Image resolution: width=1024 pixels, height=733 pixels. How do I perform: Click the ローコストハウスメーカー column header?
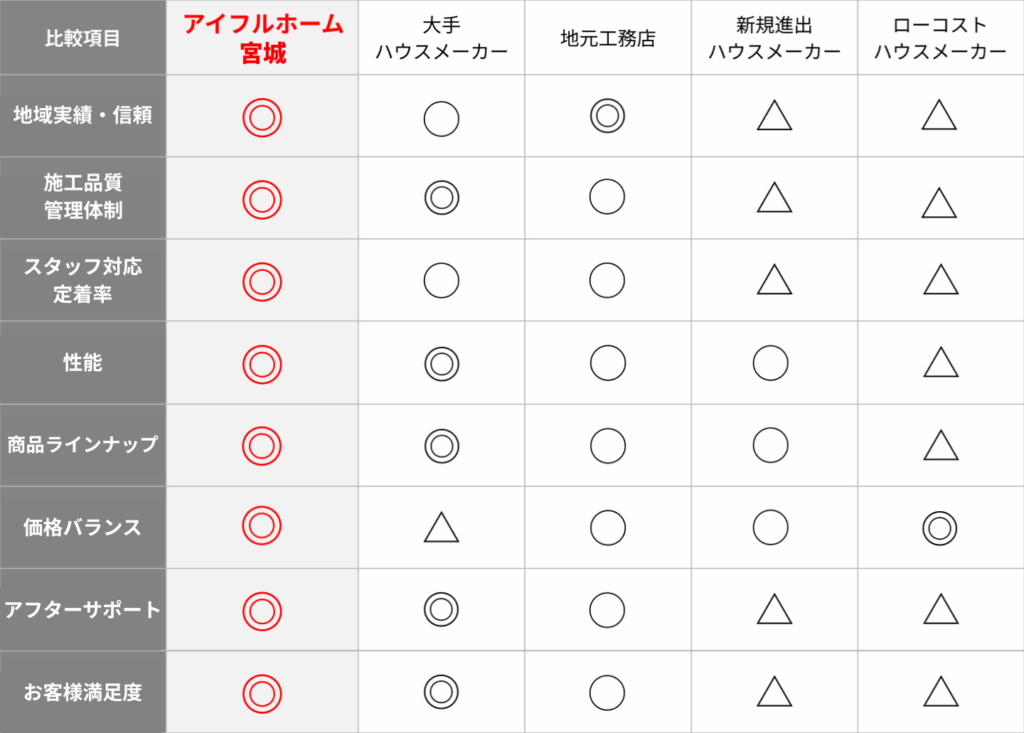(x=940, y=38)
